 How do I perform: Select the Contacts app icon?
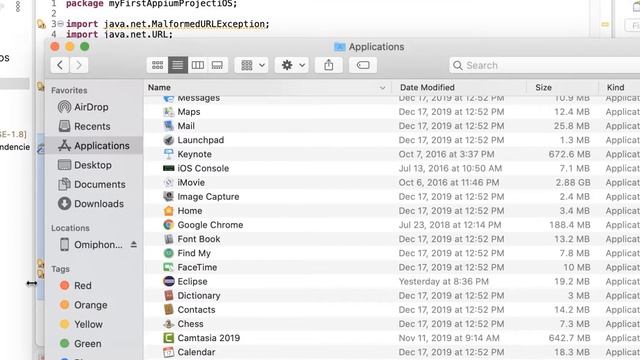(x=169, y=310)
